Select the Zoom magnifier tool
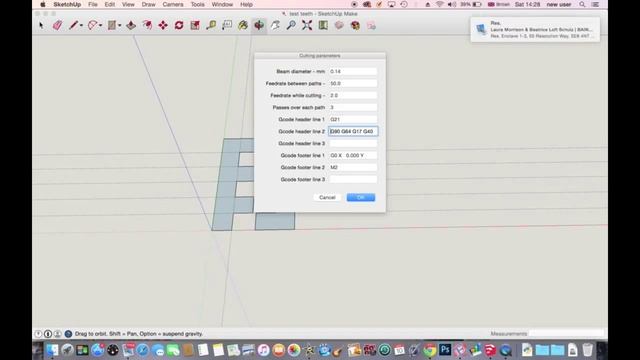 pyautogui.click(x=291, y=25)
